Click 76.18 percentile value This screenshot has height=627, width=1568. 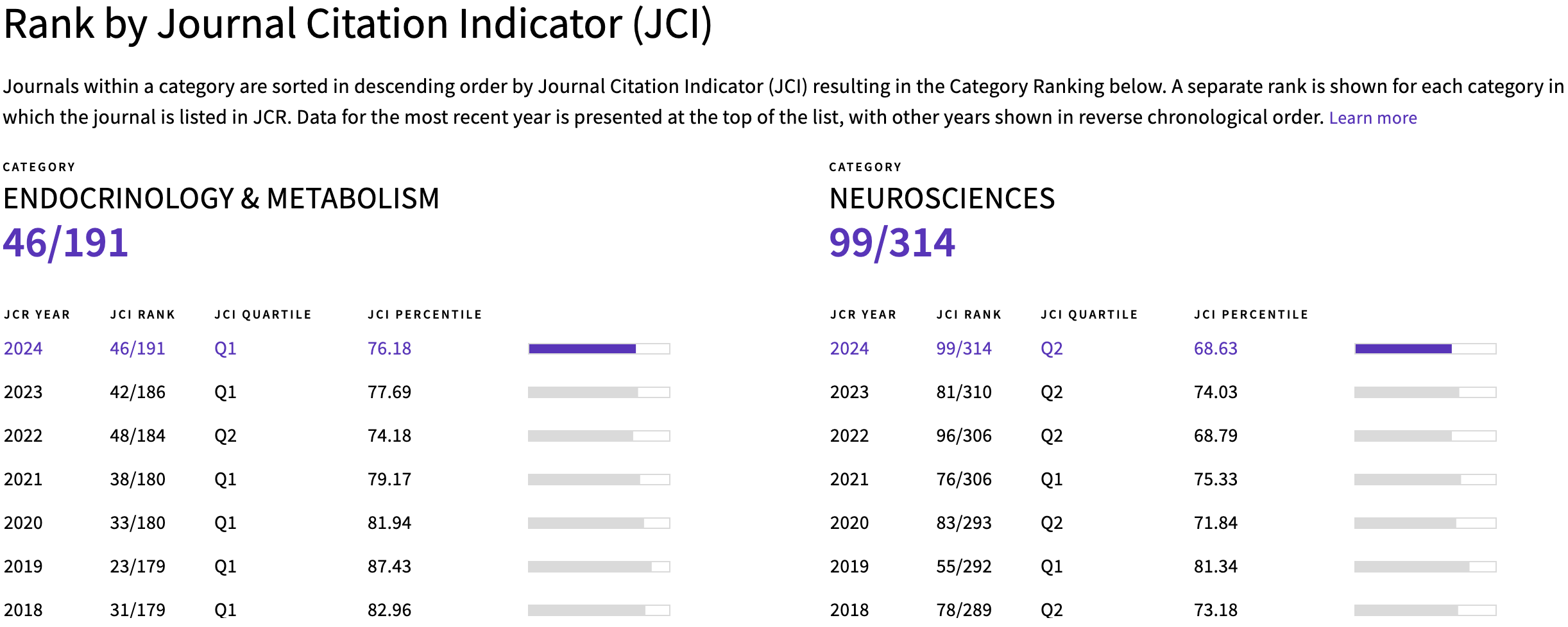tap(389, 349)
